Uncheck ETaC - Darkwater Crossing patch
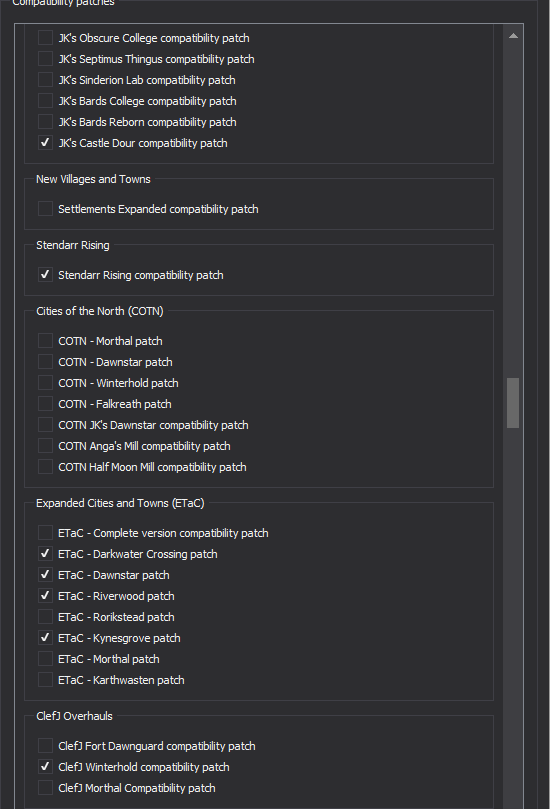 (x=45, y=554)
